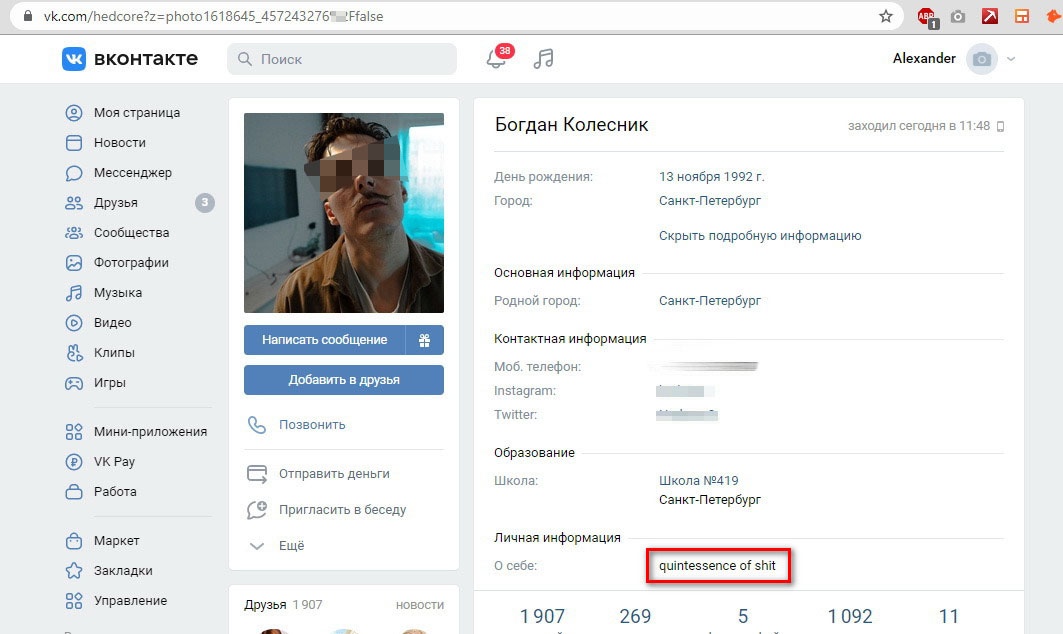Send a gift with the gift icon
Screen dimensions: 1063x634
click(x=424, y=340)
